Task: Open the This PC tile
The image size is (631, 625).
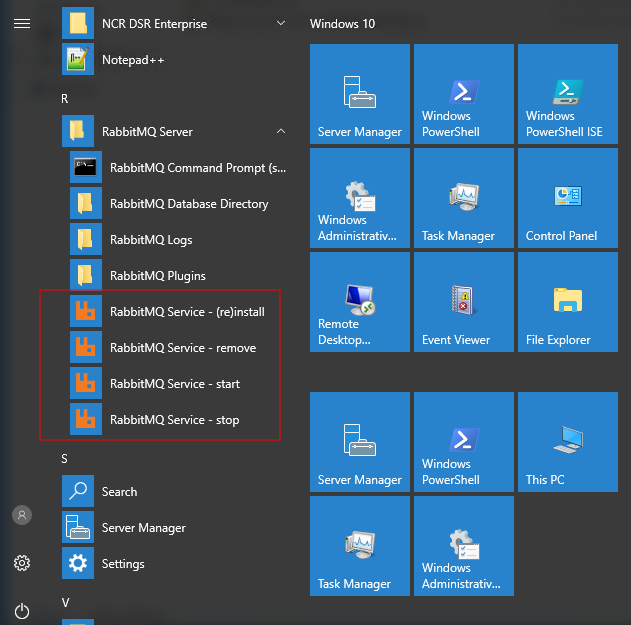Action: (x=568, y=442)
